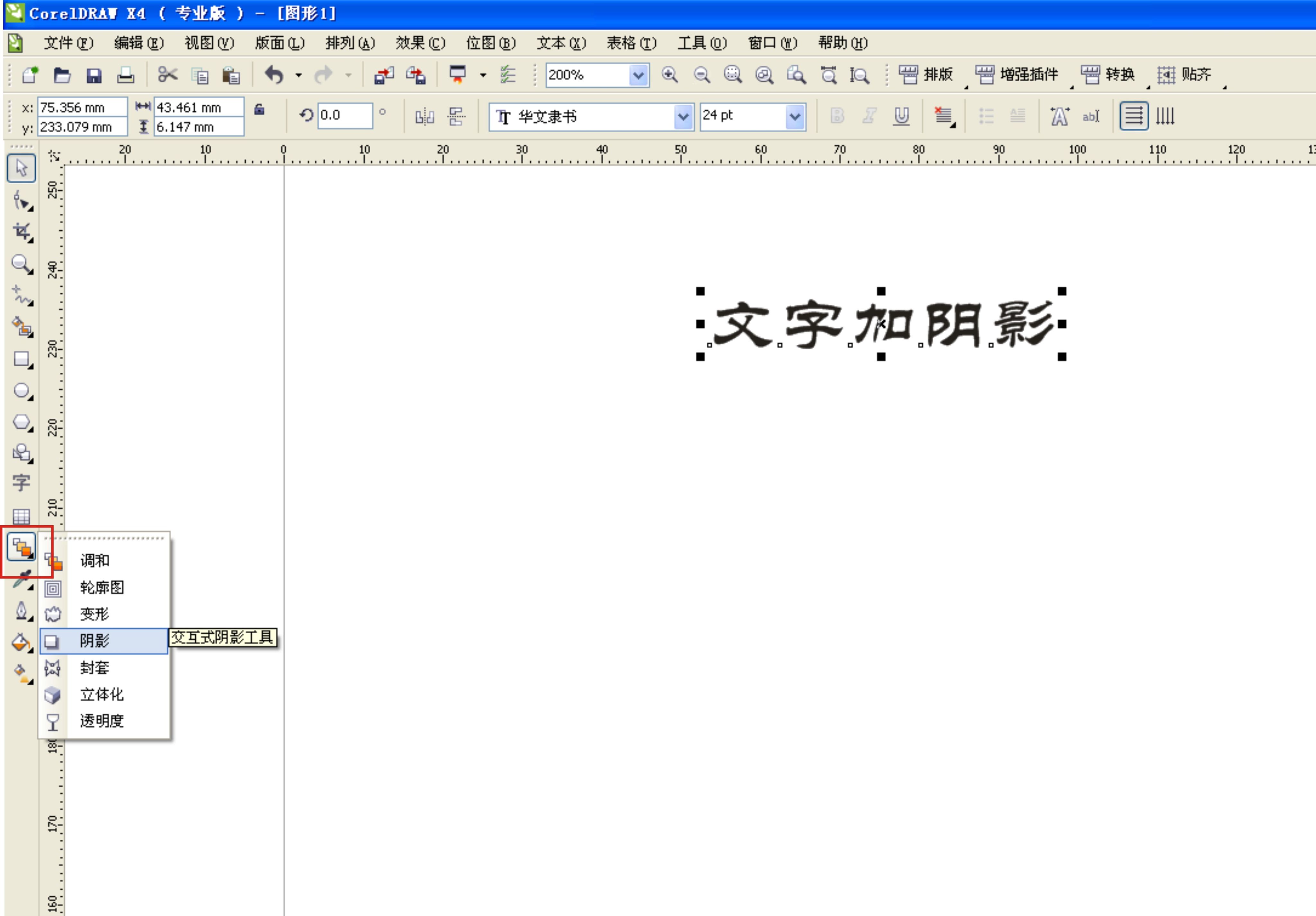The height and width of the screenshot is (916, 1316).
Task: Toggle drop cap formatting
Action: click(x=1018, y=116)
